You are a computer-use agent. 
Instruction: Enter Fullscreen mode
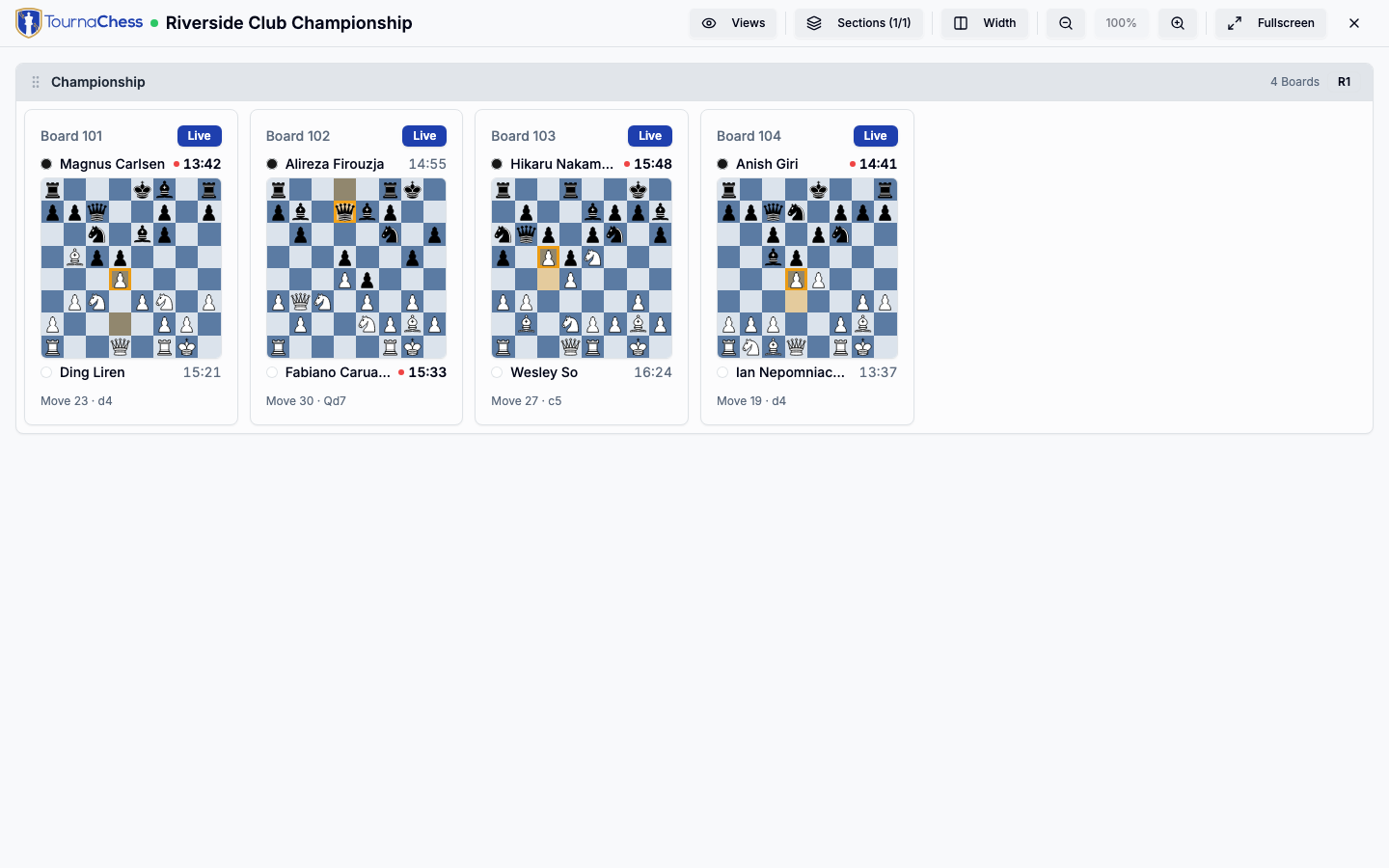(1270, 23)
